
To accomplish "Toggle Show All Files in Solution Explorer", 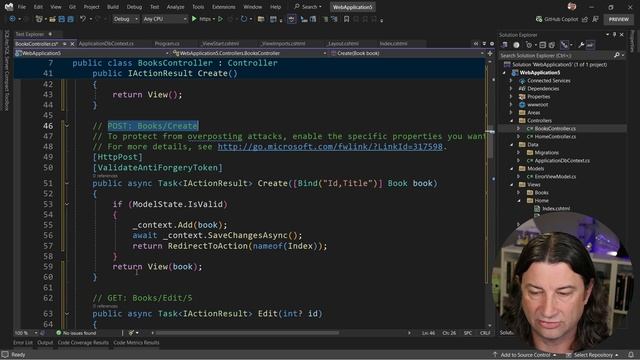I will tap(552, 45).
